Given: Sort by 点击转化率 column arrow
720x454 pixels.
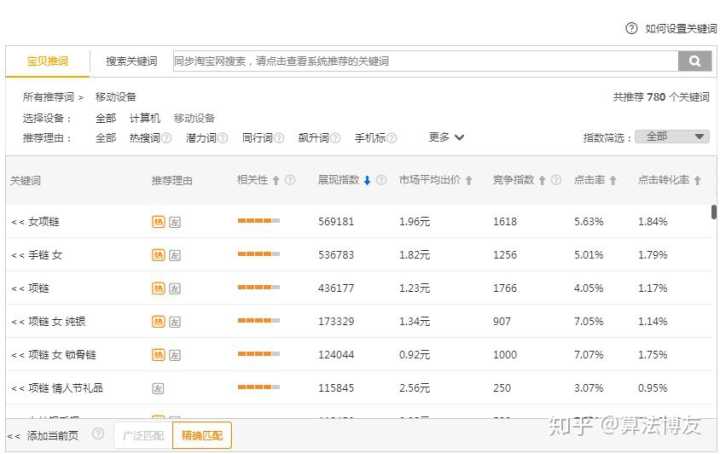Looking at the screenshot, I should click(697, 181).
